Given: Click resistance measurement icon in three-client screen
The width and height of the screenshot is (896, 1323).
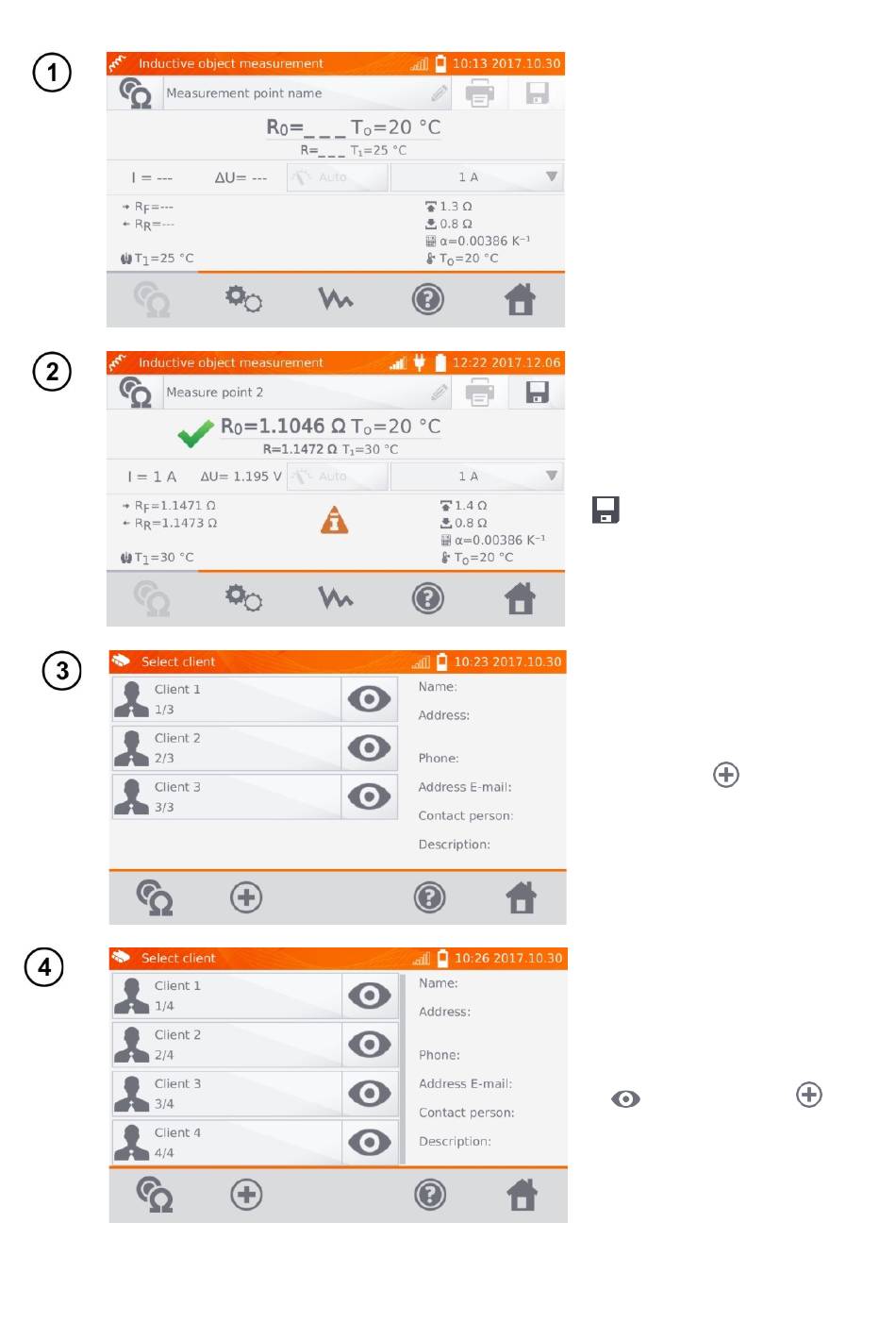Looking at the screenshot, I should click(155, 897).
